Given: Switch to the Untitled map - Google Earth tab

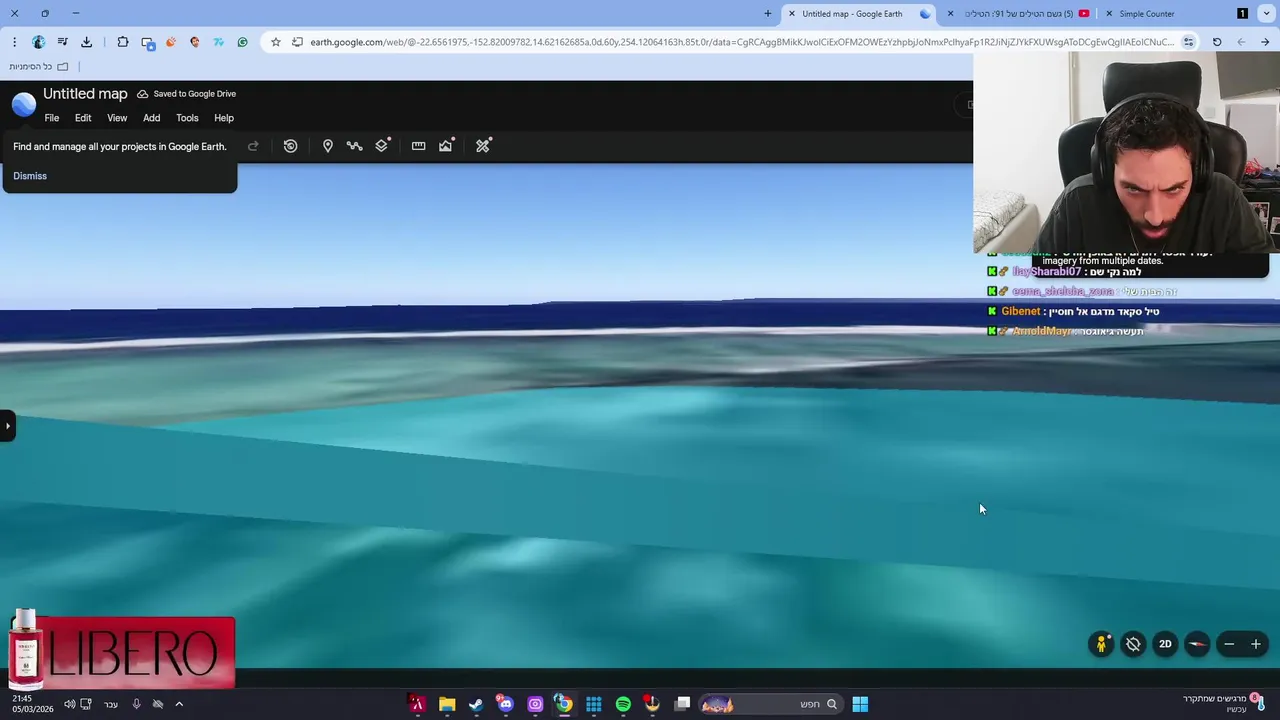Looking at the screenshot, I should 858,14.
